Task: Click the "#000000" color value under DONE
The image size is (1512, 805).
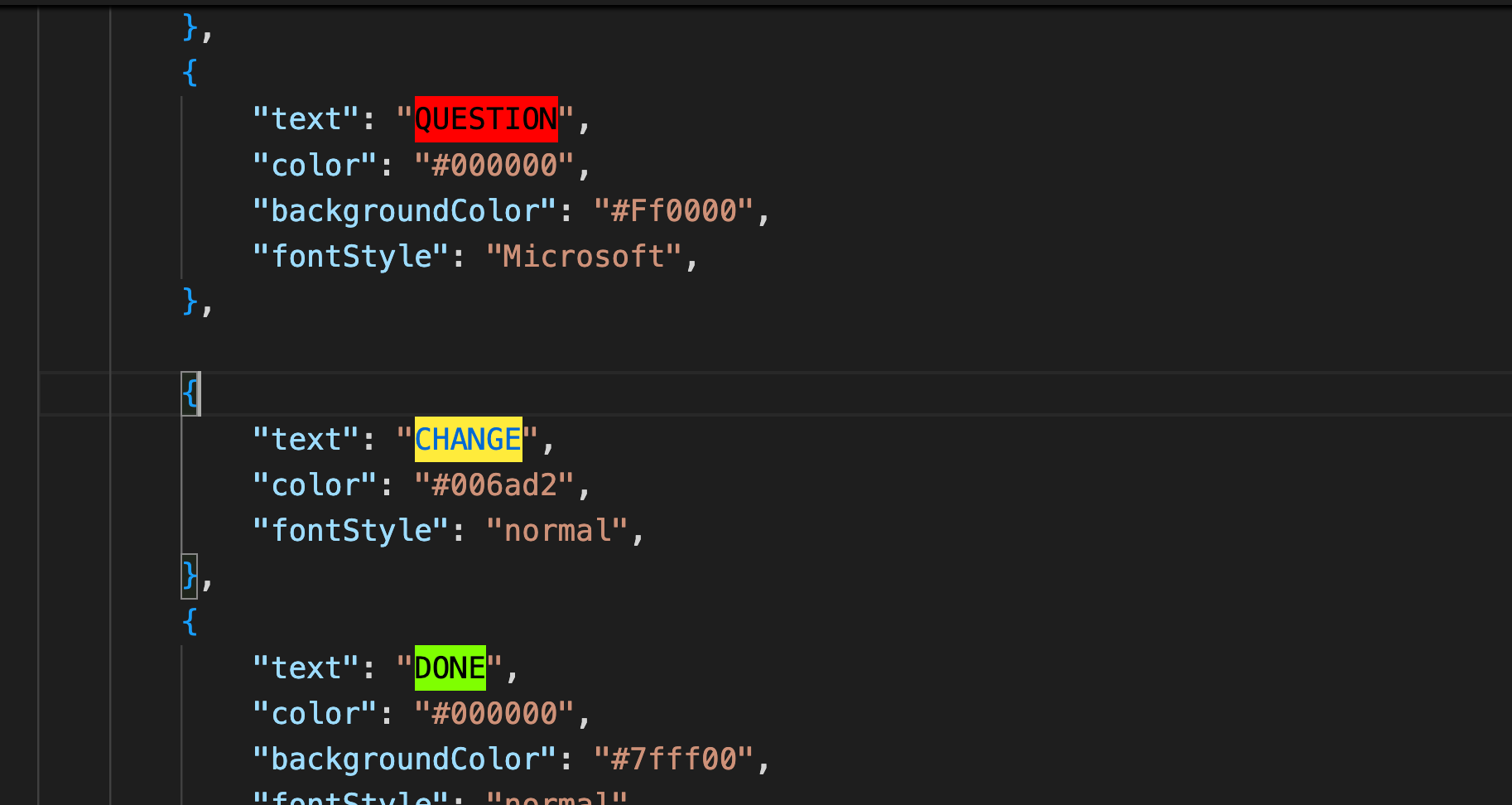Action: pyautogui.click(x=494, y=713)
